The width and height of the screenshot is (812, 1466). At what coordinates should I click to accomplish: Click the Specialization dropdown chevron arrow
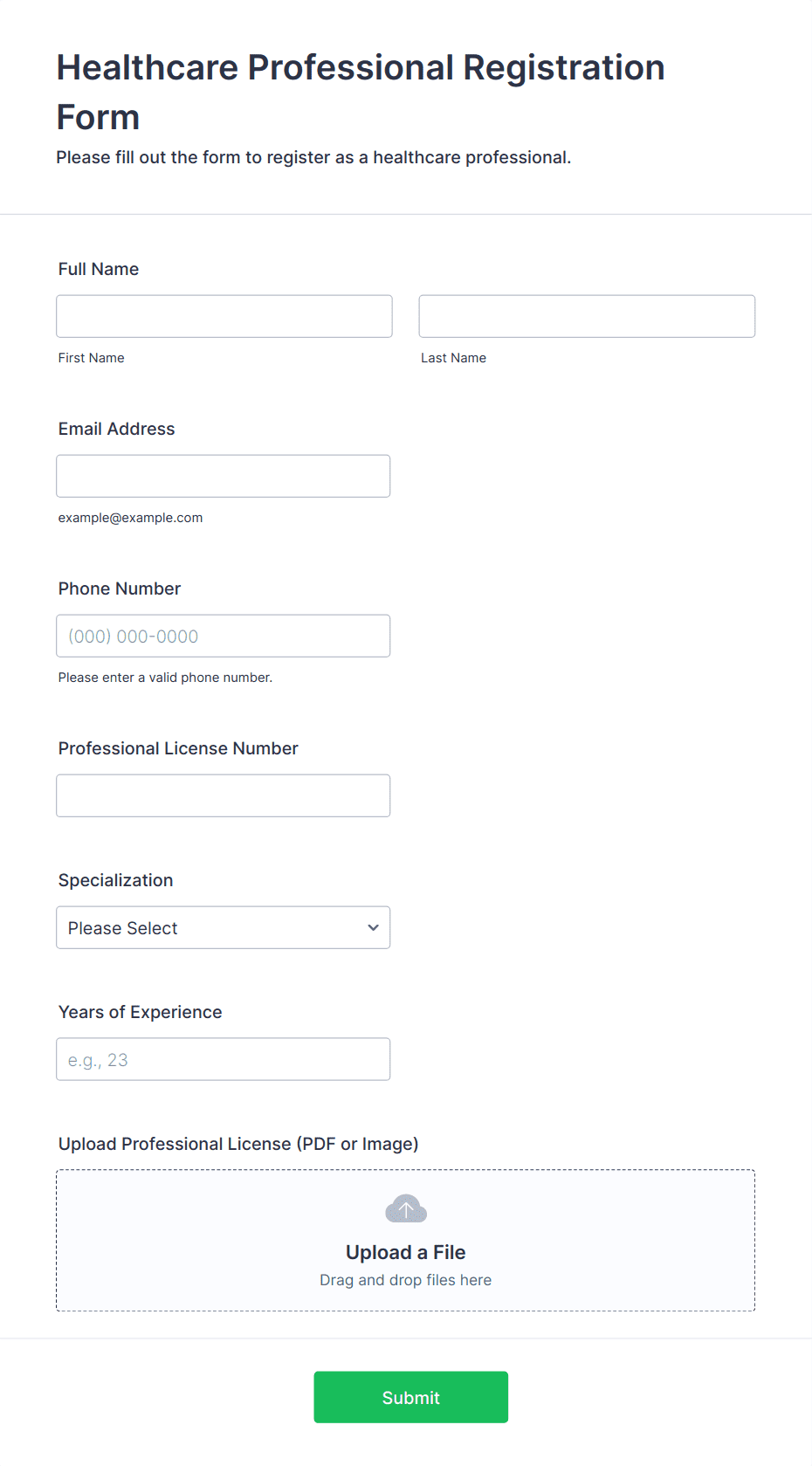coord(373,927)
